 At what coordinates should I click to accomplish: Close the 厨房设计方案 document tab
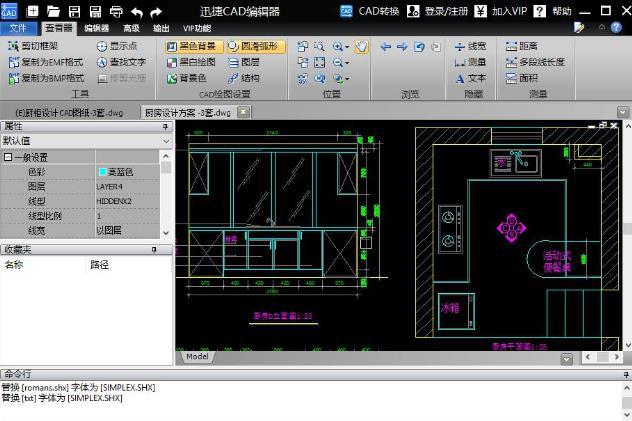243,112
